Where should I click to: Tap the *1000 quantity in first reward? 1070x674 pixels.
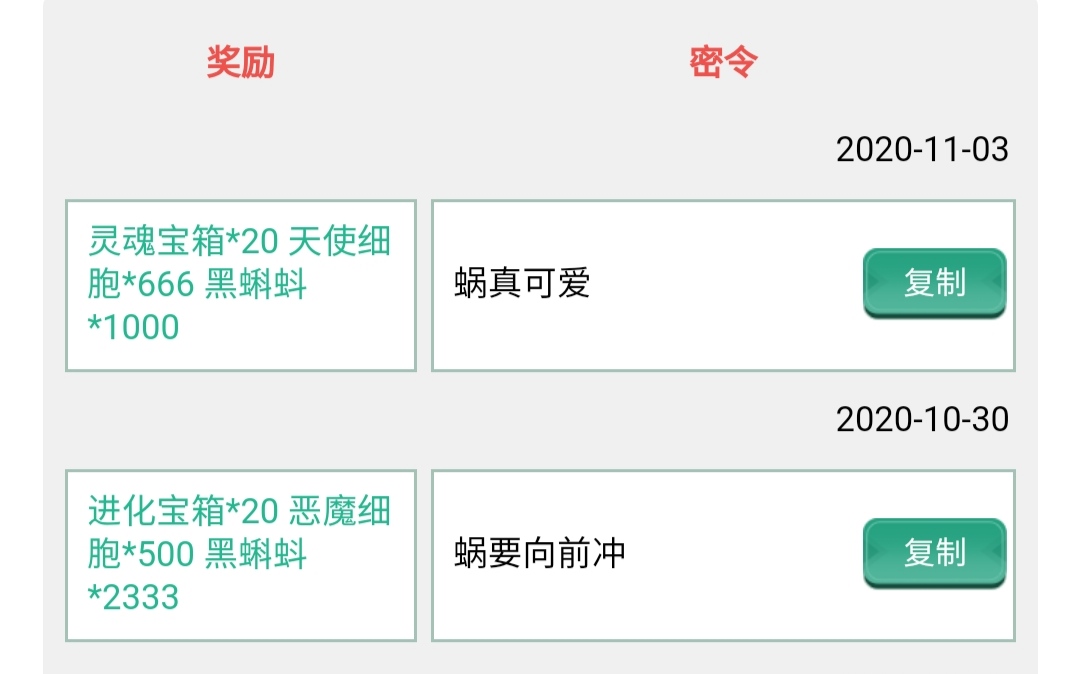134,327
